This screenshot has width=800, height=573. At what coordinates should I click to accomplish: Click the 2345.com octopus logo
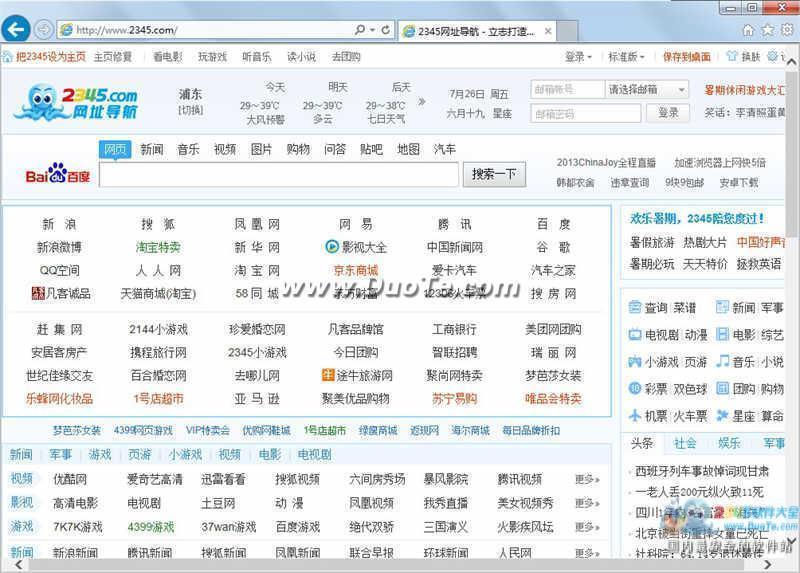pos(76,102)
